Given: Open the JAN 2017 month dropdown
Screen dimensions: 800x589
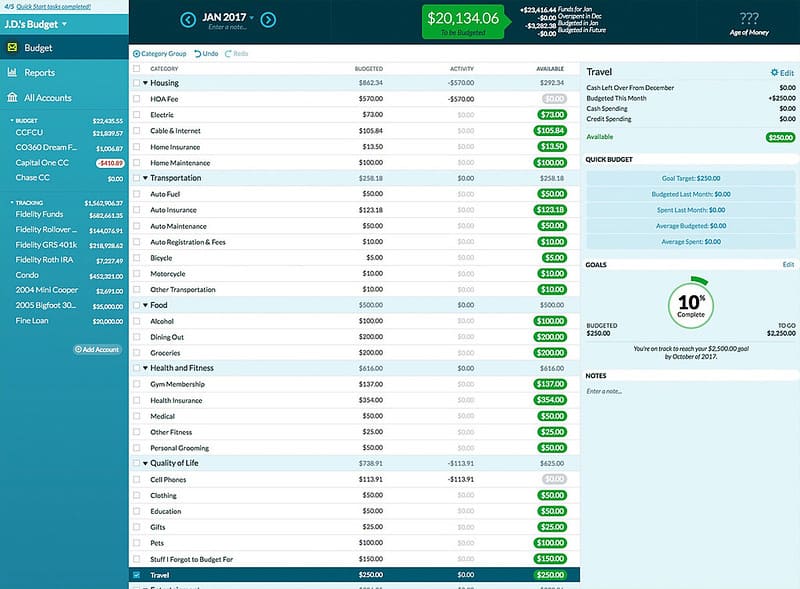Looking at the screenshot, I should [x=228, y=17].
